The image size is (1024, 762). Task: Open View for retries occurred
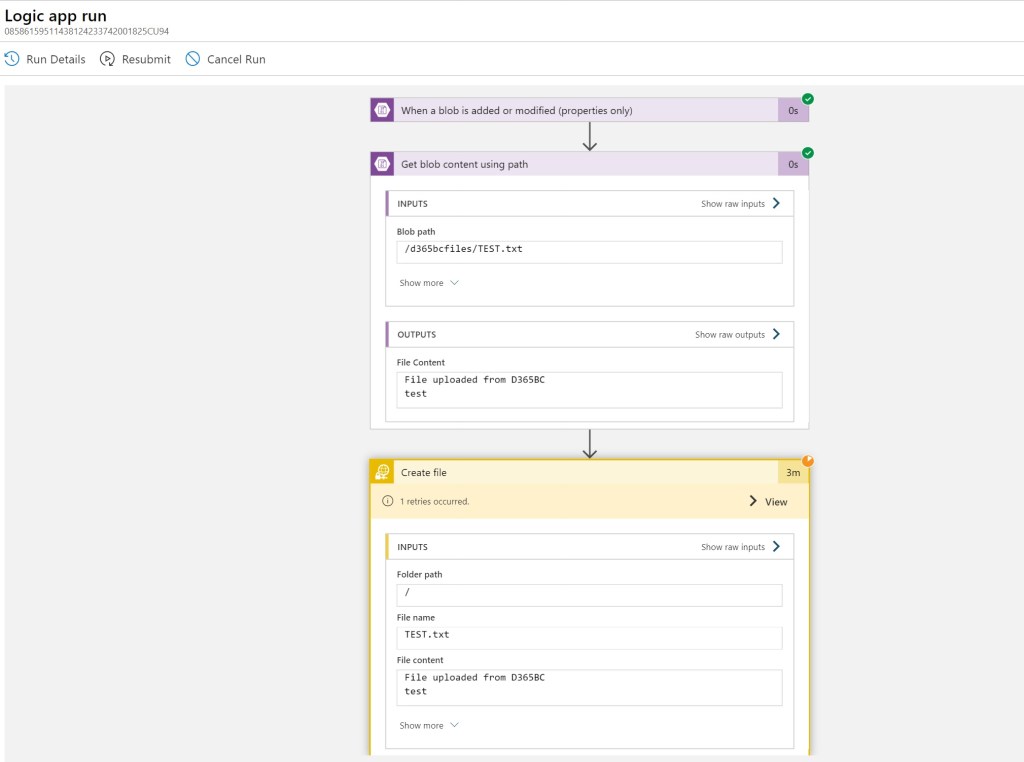point(768,502)
